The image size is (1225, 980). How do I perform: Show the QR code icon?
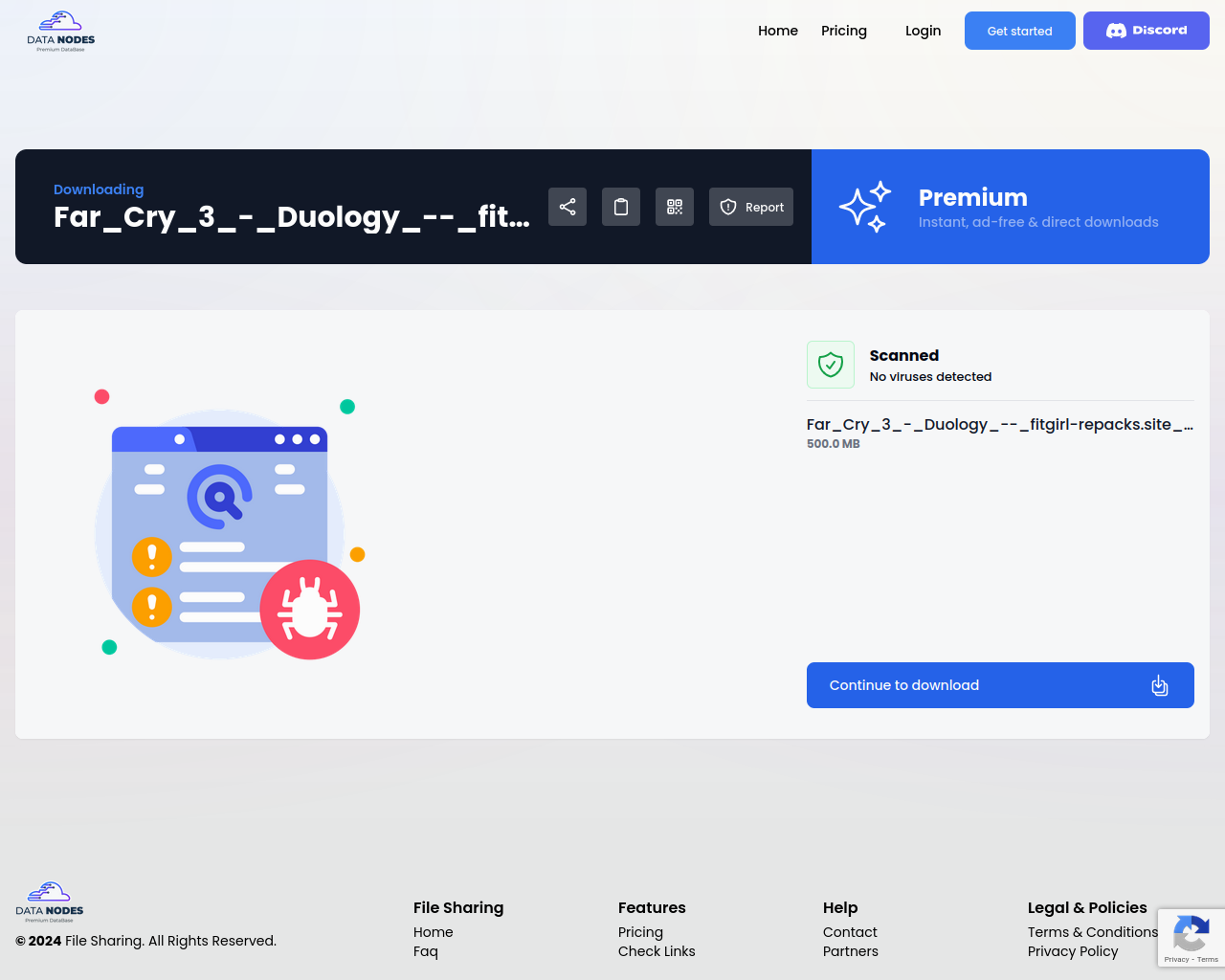675,207
